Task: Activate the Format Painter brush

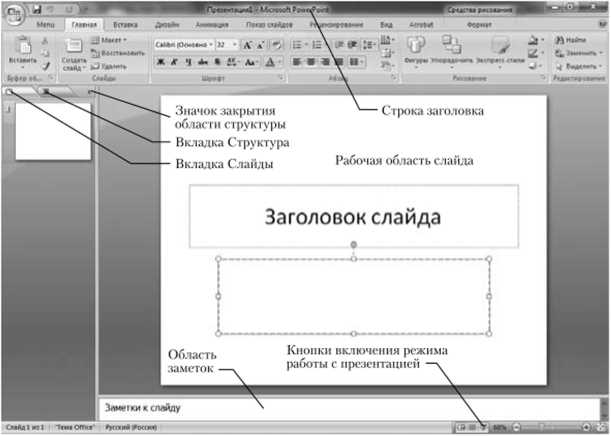Action: pos(46,66)
